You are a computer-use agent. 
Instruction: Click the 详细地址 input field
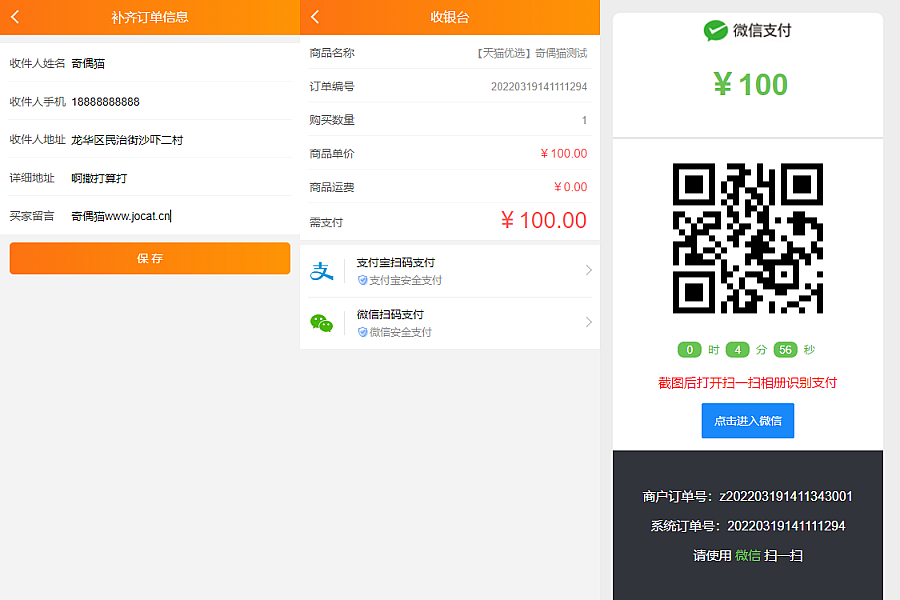pos(180,178)
